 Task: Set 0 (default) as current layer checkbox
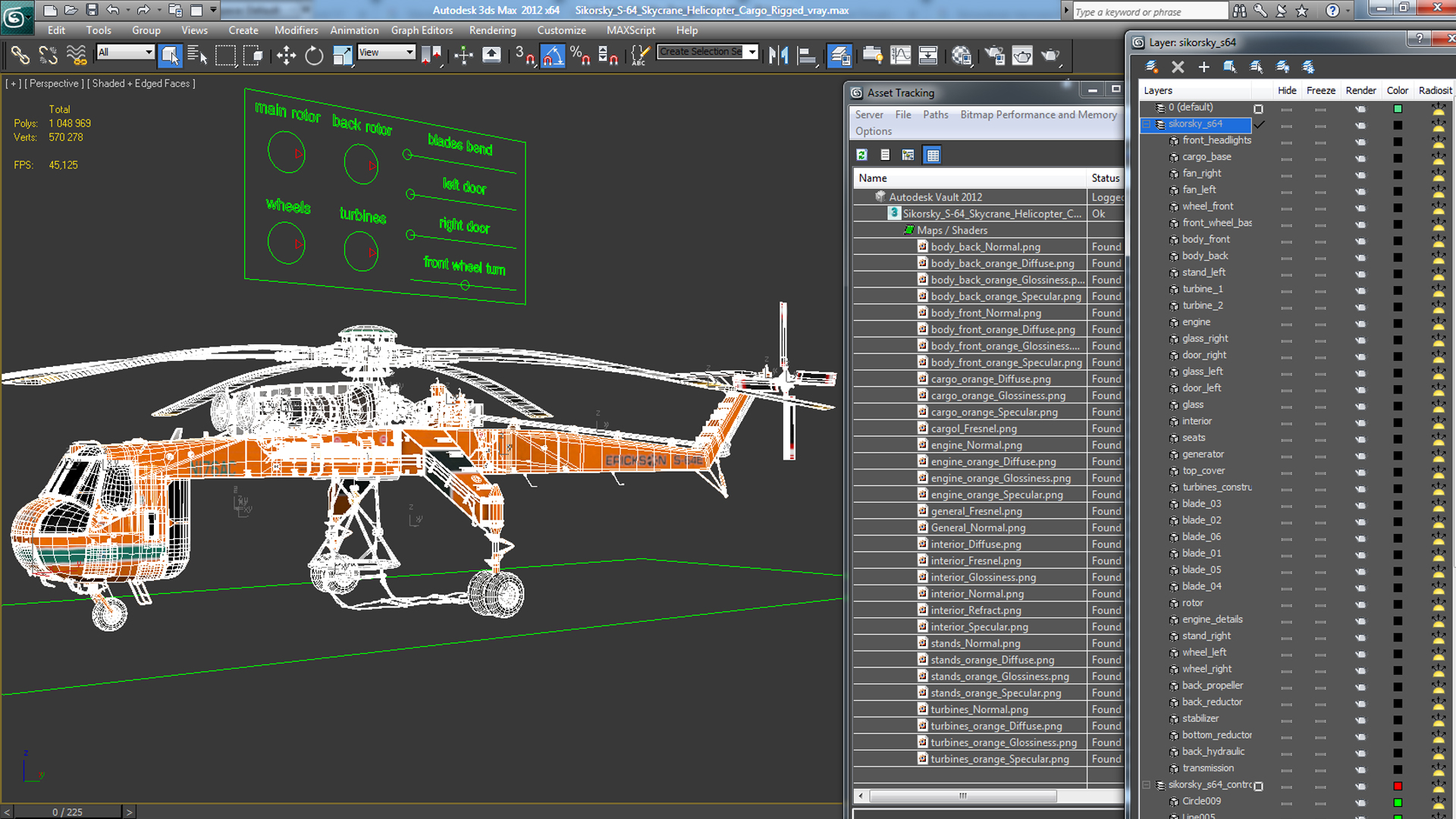coord(1258,108)
